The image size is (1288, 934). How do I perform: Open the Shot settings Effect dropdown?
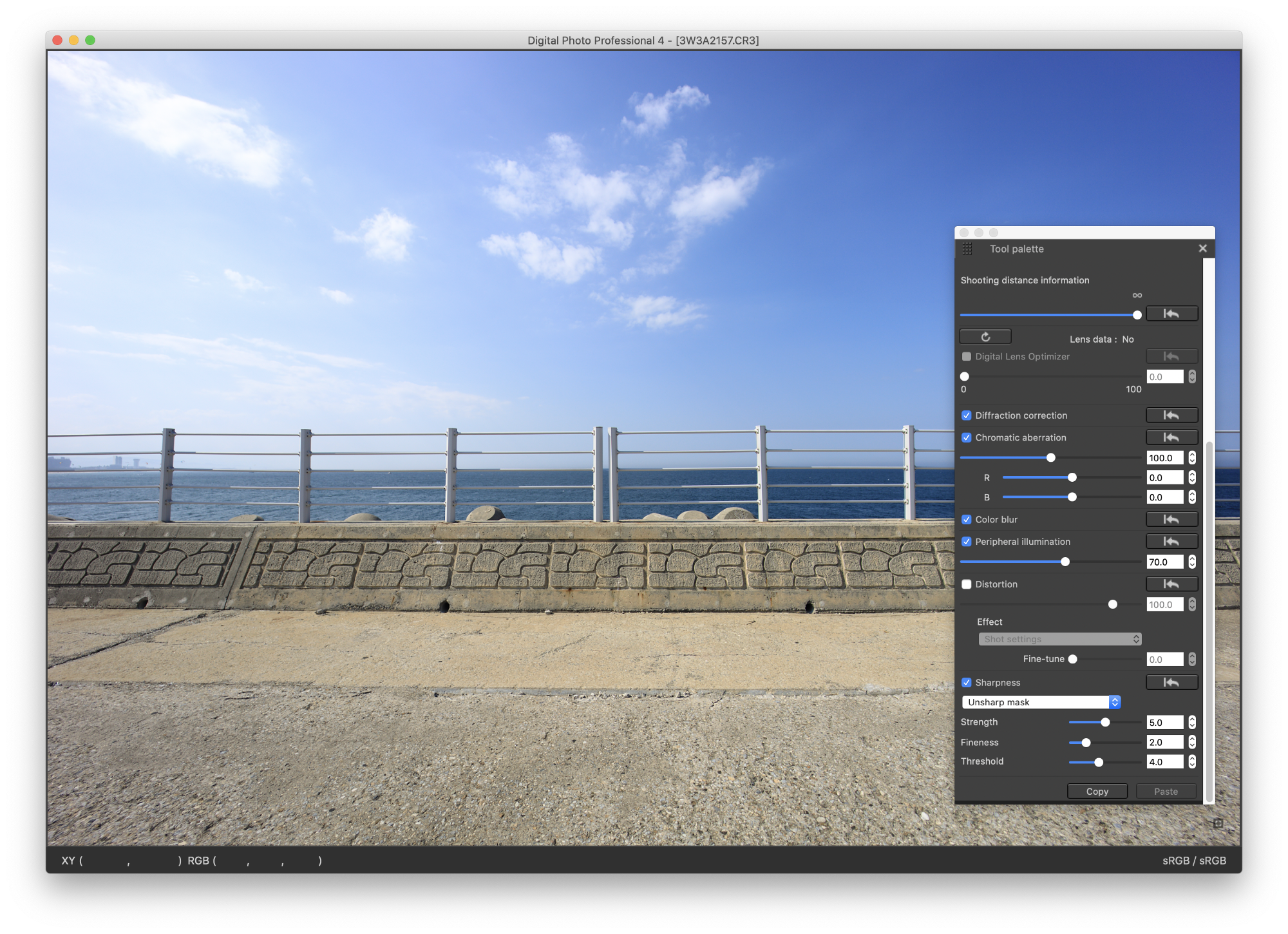pos(1059,639)
